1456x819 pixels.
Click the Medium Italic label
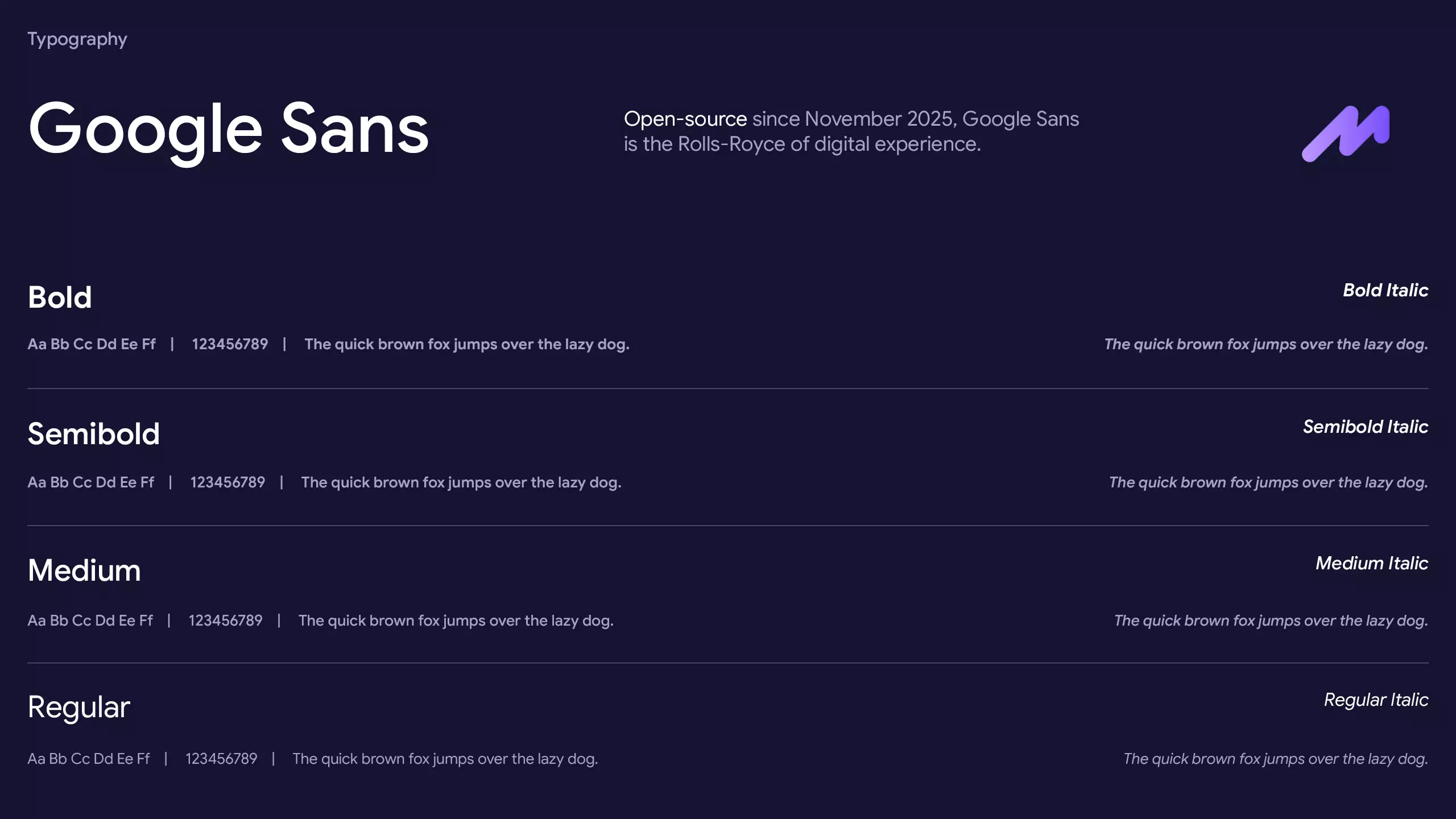[x=1371, y=563]
